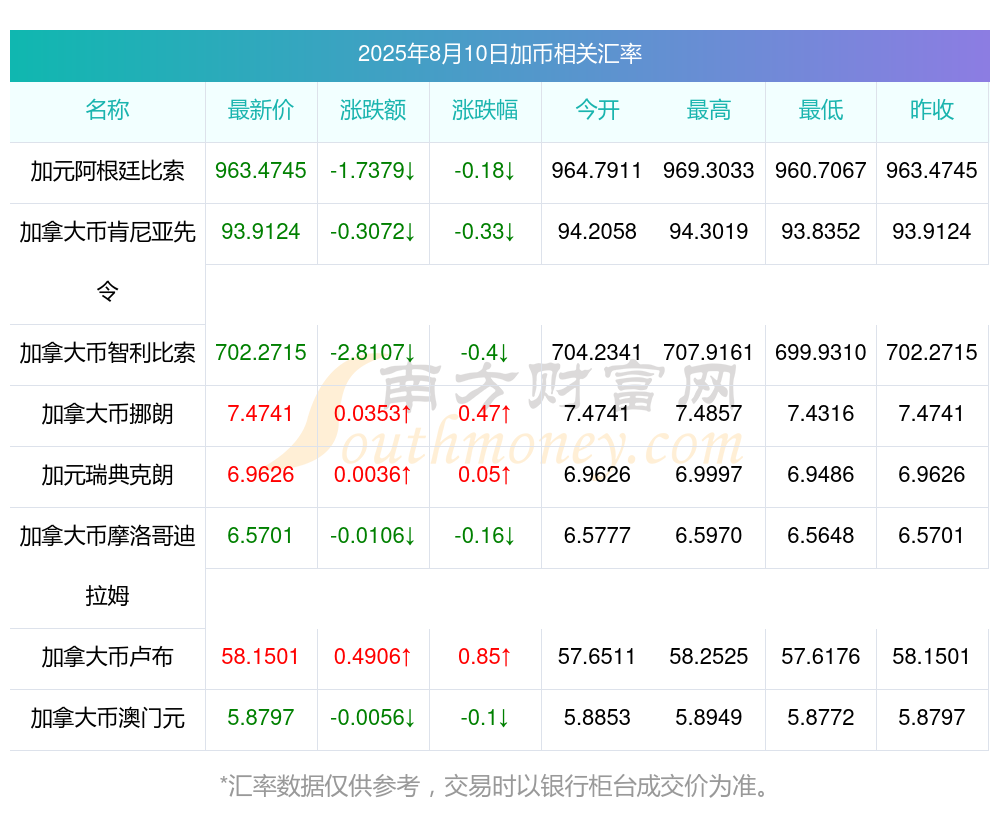Select the row name 加元阿根廷比索
This screenshot has width=1000, height=817.
(107, 171)
